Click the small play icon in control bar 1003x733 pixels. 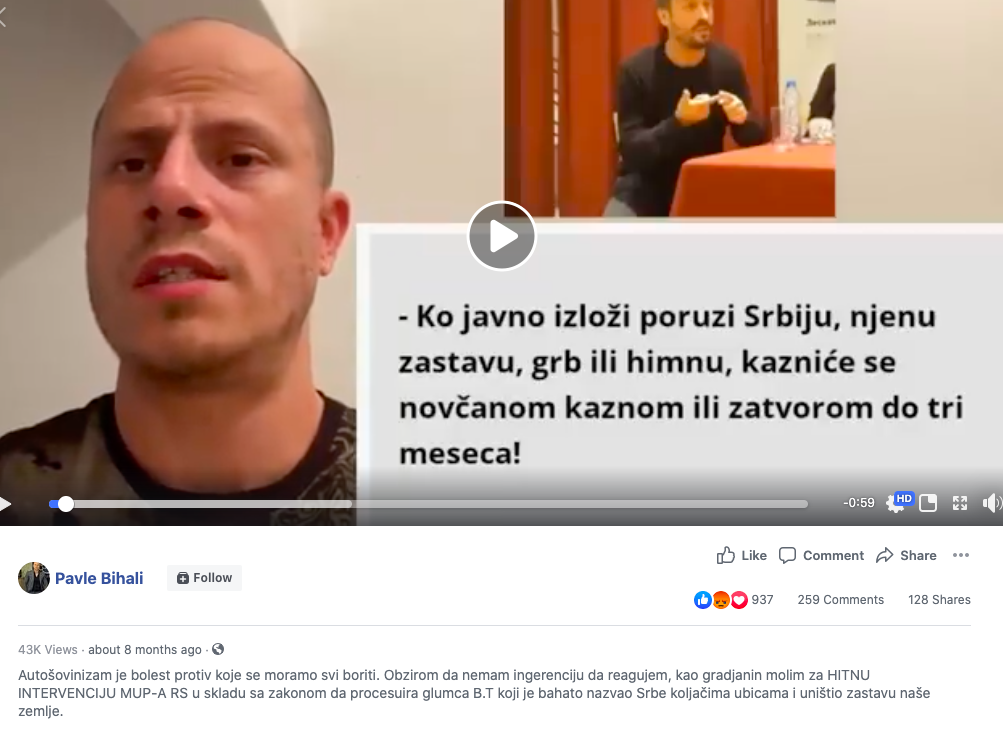tap(5, 504)
